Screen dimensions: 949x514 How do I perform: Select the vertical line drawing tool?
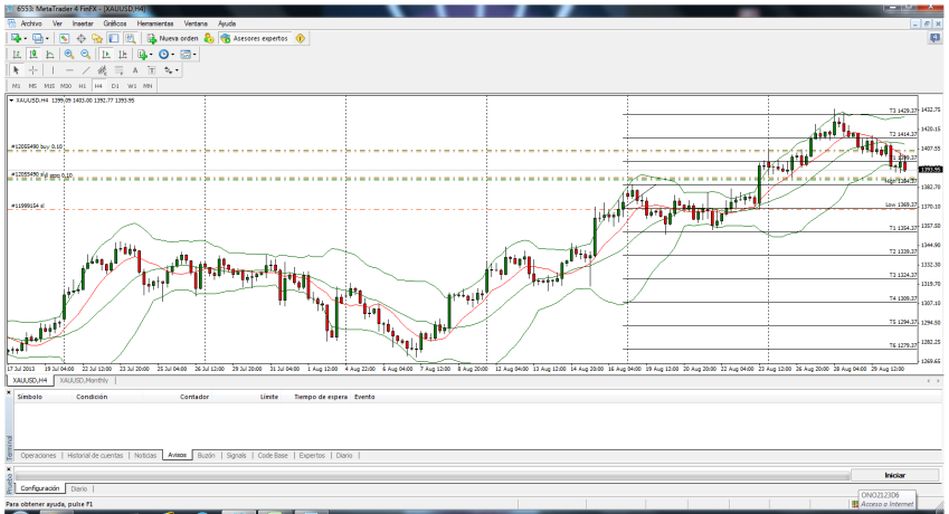[51, 70]
